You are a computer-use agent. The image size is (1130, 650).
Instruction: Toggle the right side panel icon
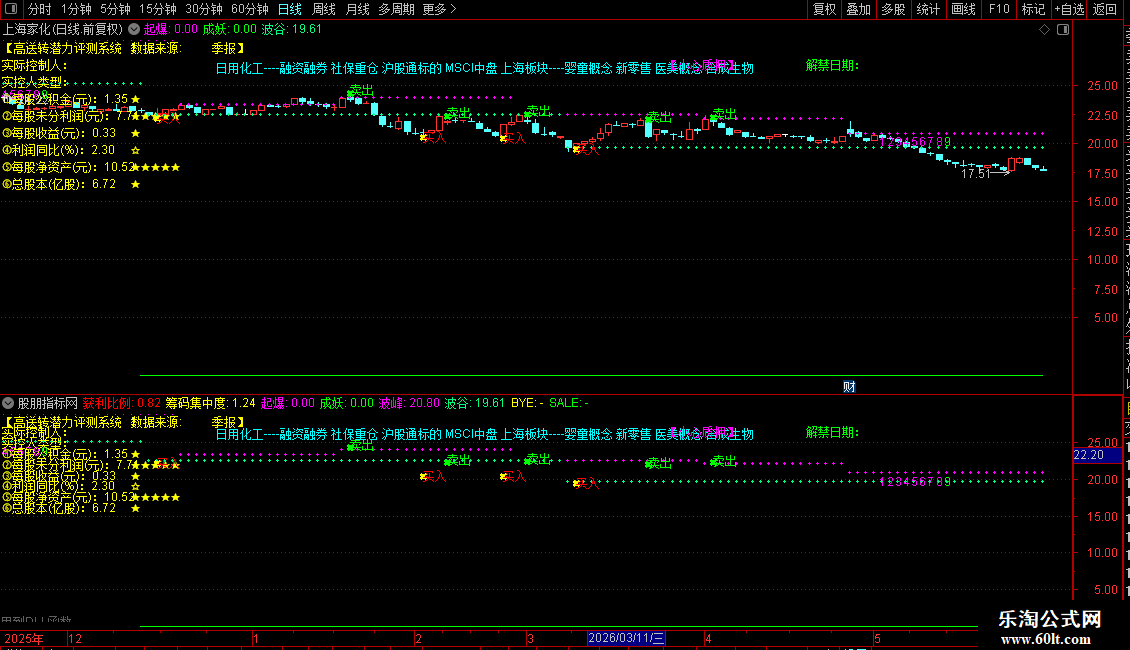pyautogui.click(x=1063, y=30)
